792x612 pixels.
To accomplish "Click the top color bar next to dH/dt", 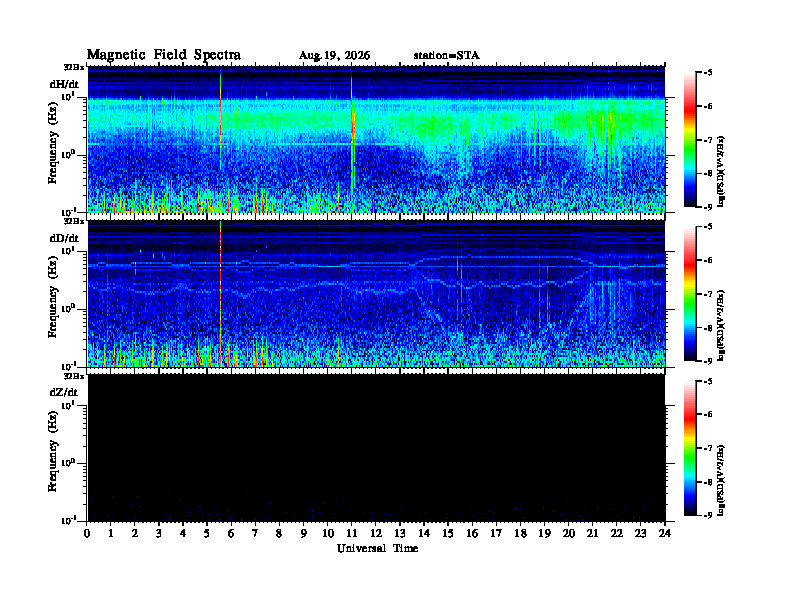I will [x=690, y=140].
